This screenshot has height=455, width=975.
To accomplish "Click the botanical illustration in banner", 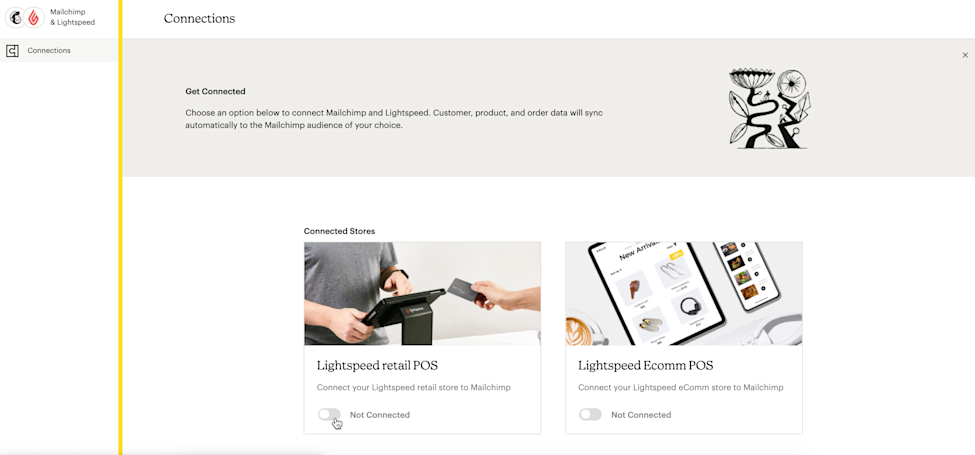I will [770, 109].
